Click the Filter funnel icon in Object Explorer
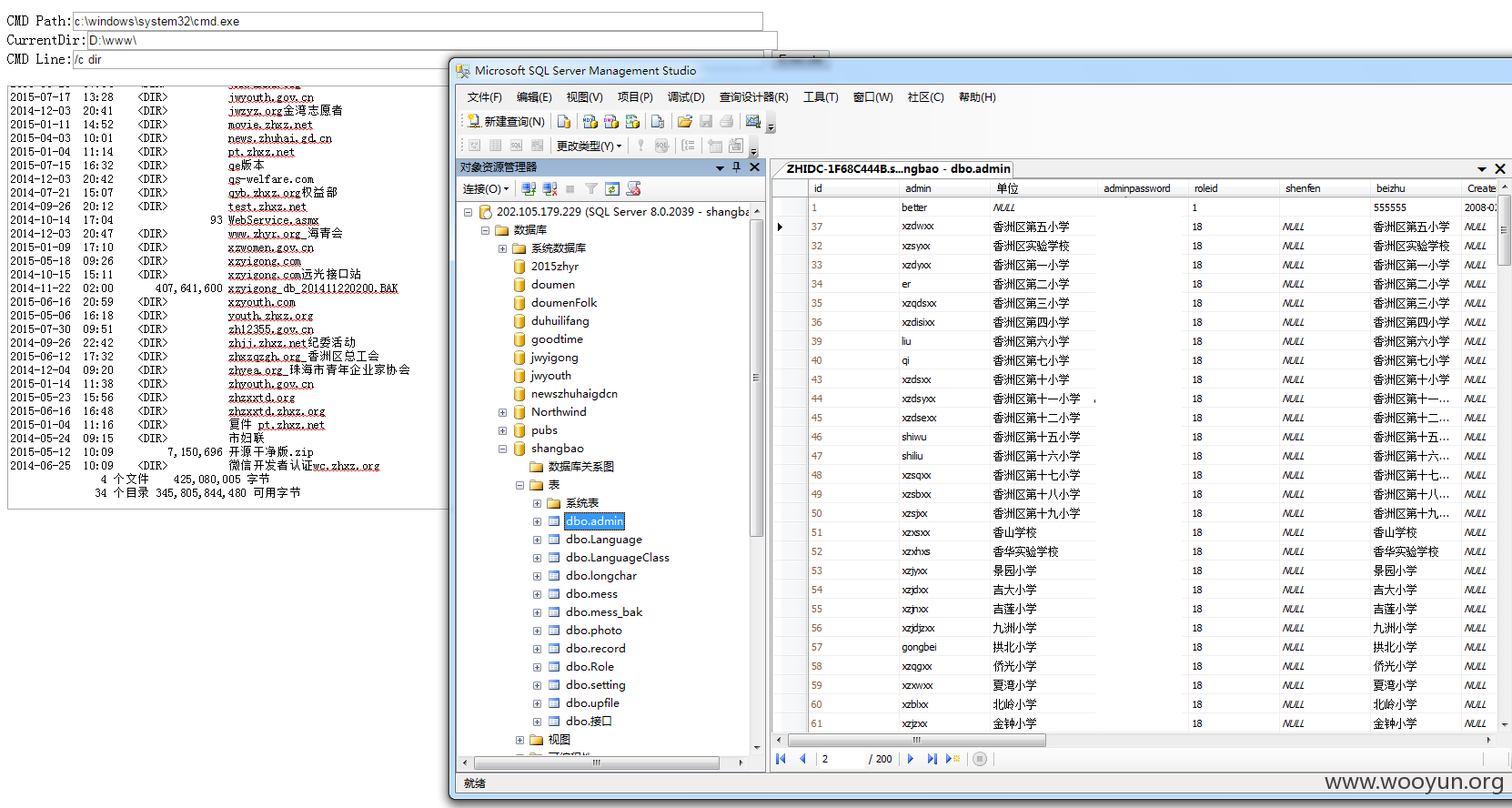This screenshot has height=808, width=1512. point(591,188)
